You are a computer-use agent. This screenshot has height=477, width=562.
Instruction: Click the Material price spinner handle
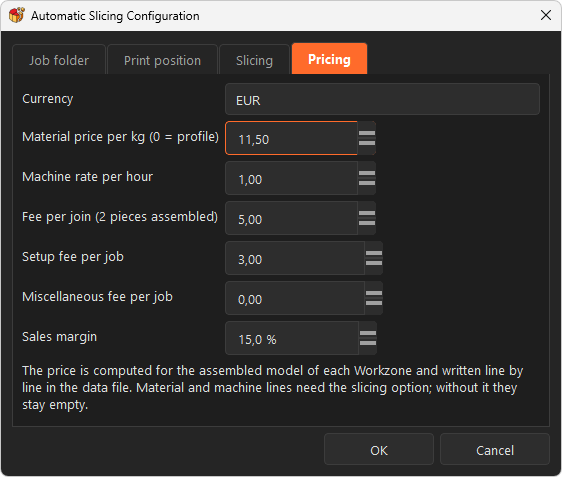pyautogui.click(x=367, y=138)
